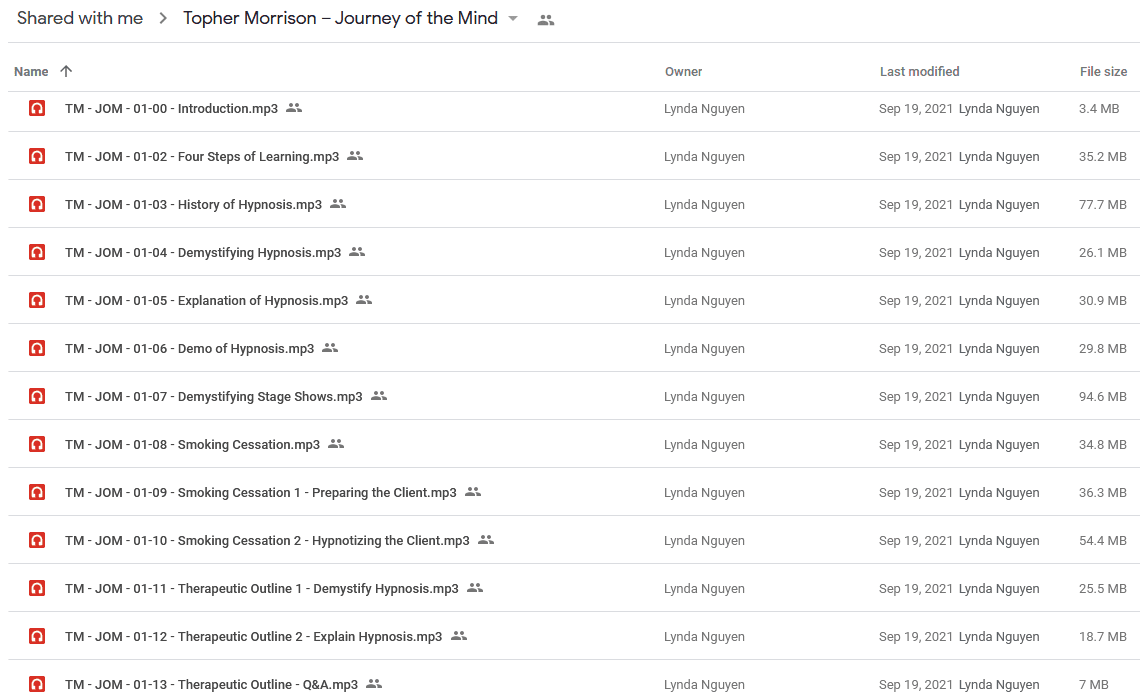This screenshot has height=697, width=1140.
Task: Click Lynda Nguyen owner in Introduction.mp3 row
Action: click(704, 108)
